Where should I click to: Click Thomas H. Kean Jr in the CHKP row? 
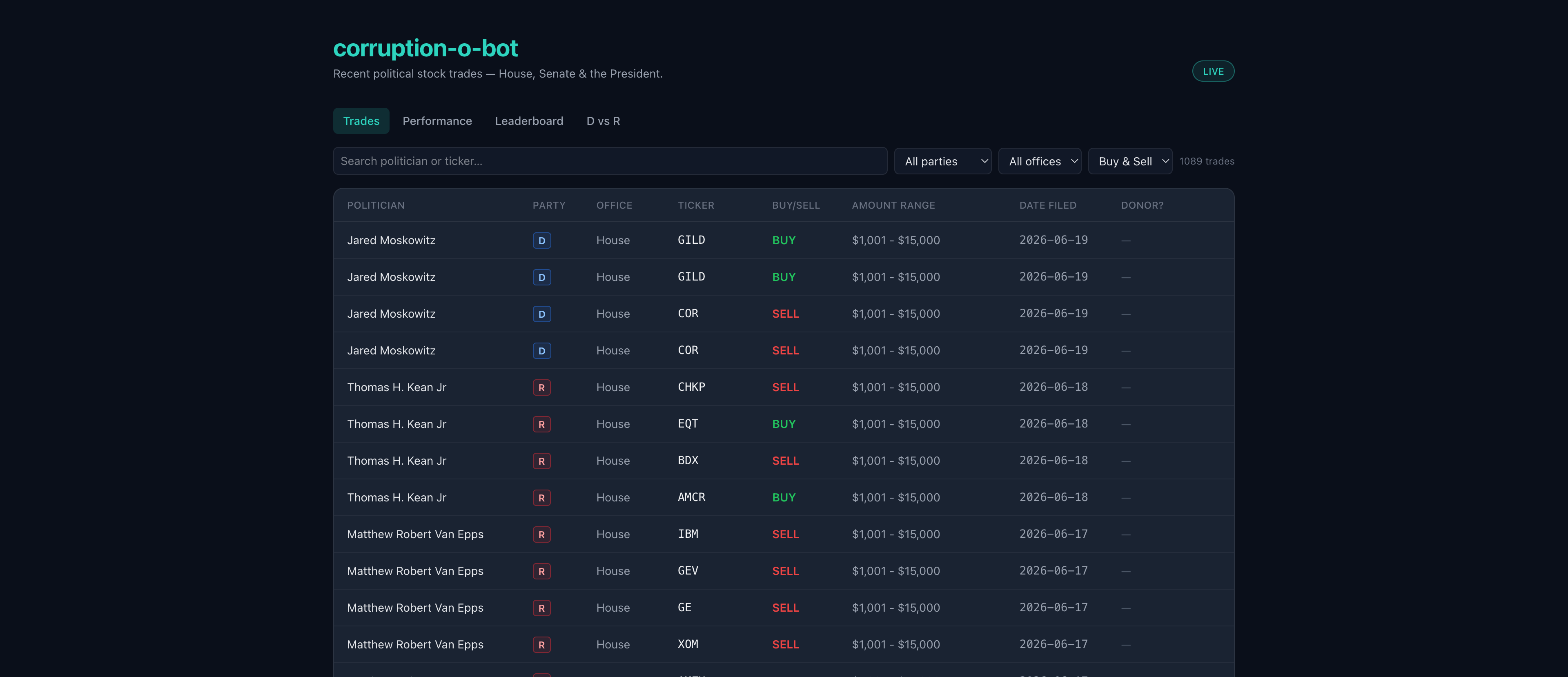pyautogui.click(x=396, y=387)
